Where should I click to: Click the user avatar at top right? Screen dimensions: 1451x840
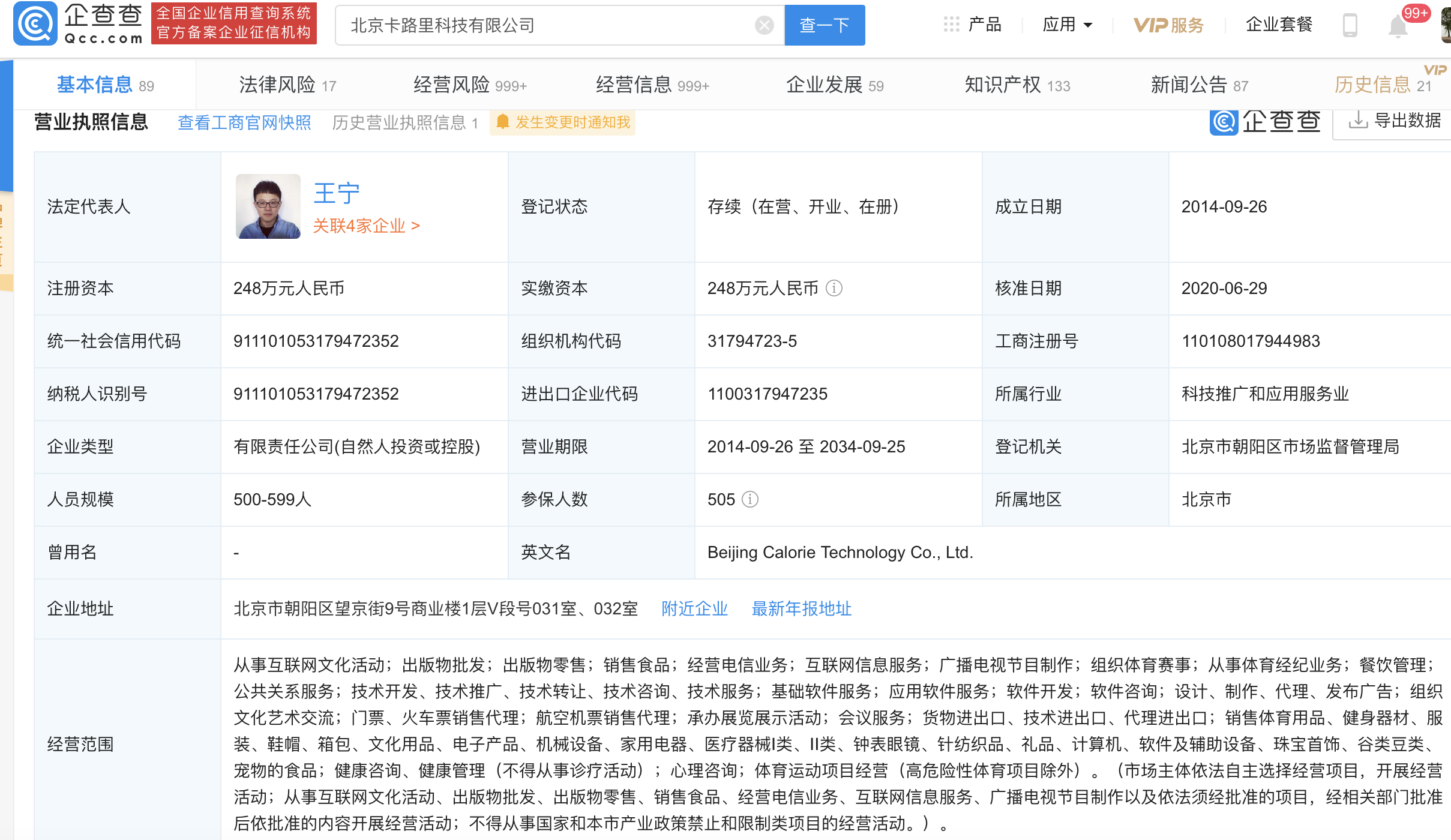click(1446, 24)
